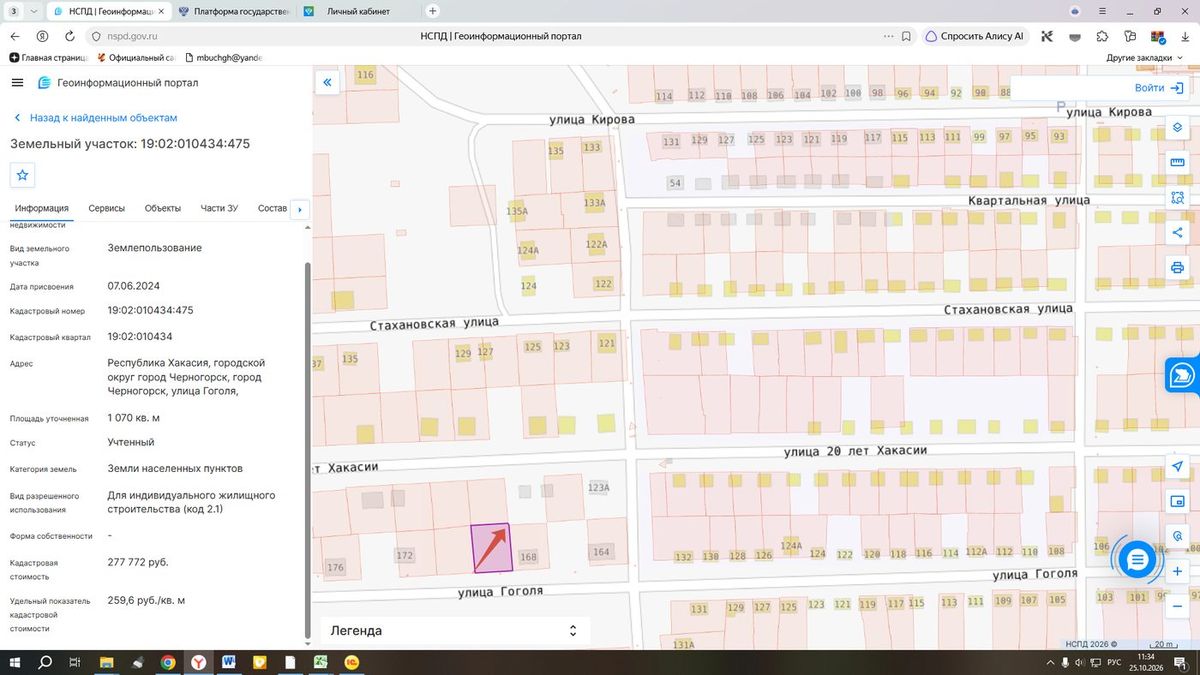Activate the area search selection tool
The width and height of the screenshot is (1200, 675).
pyautogui.click(x=1177, y=198)
